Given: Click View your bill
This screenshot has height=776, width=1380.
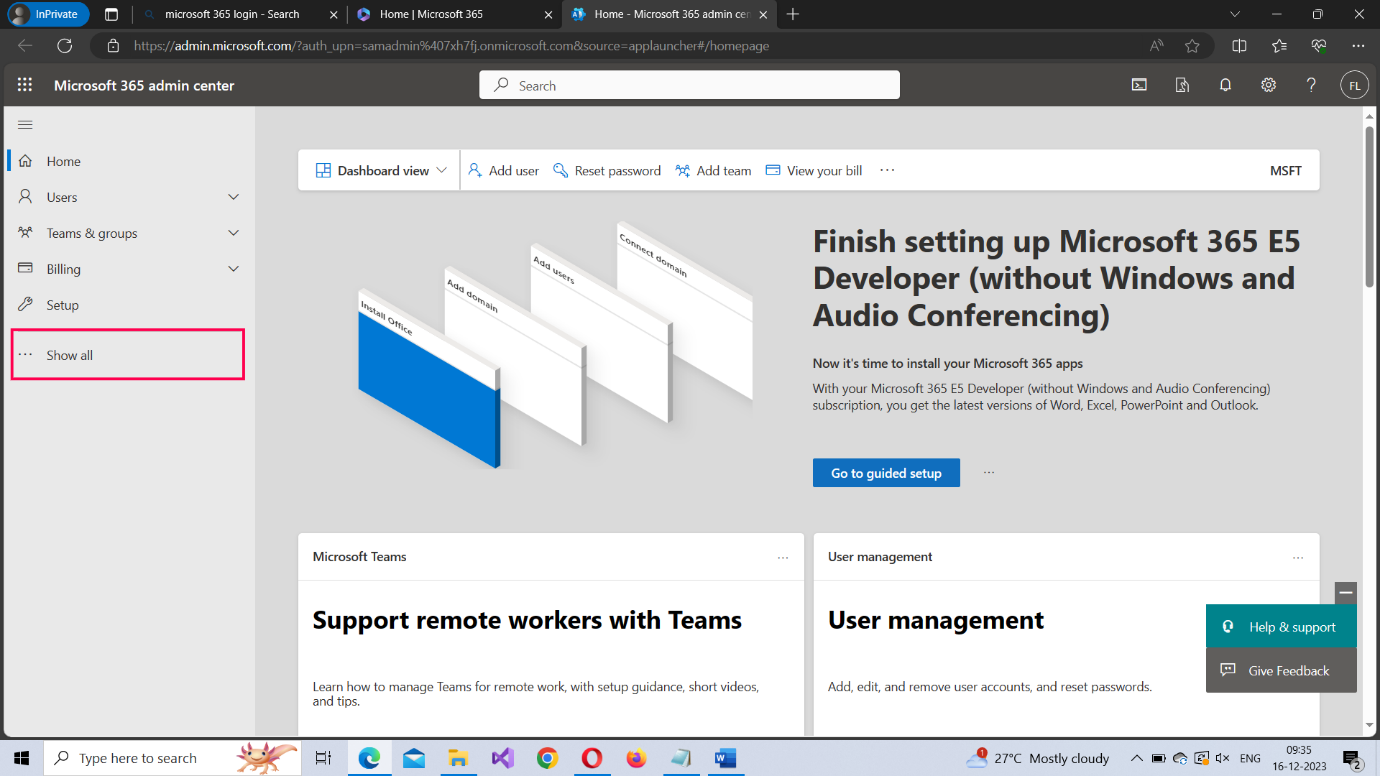Looking at the screenshot, I should point(813,170).
